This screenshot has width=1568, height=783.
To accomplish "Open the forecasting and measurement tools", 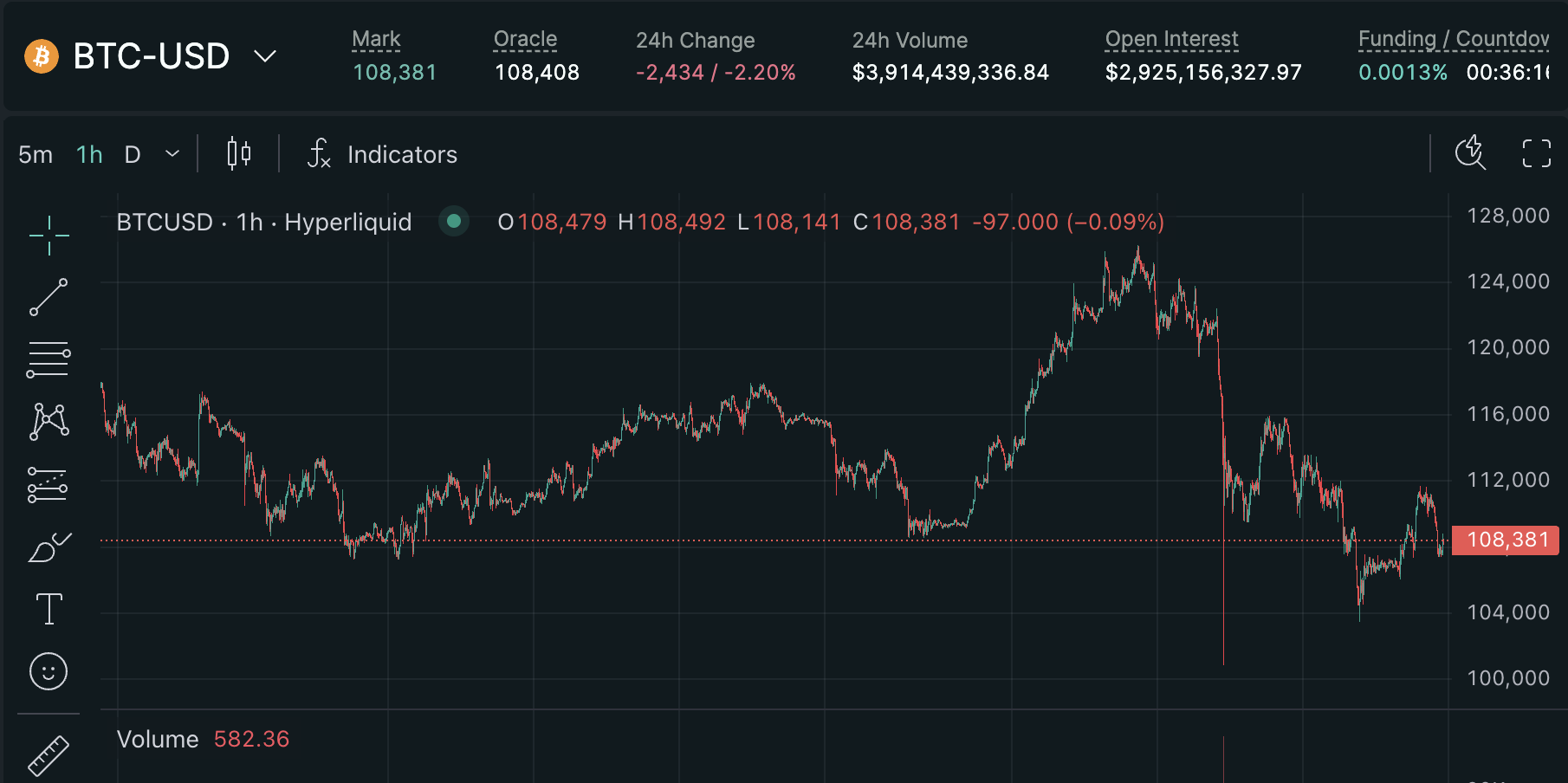I will pos(49,485).
